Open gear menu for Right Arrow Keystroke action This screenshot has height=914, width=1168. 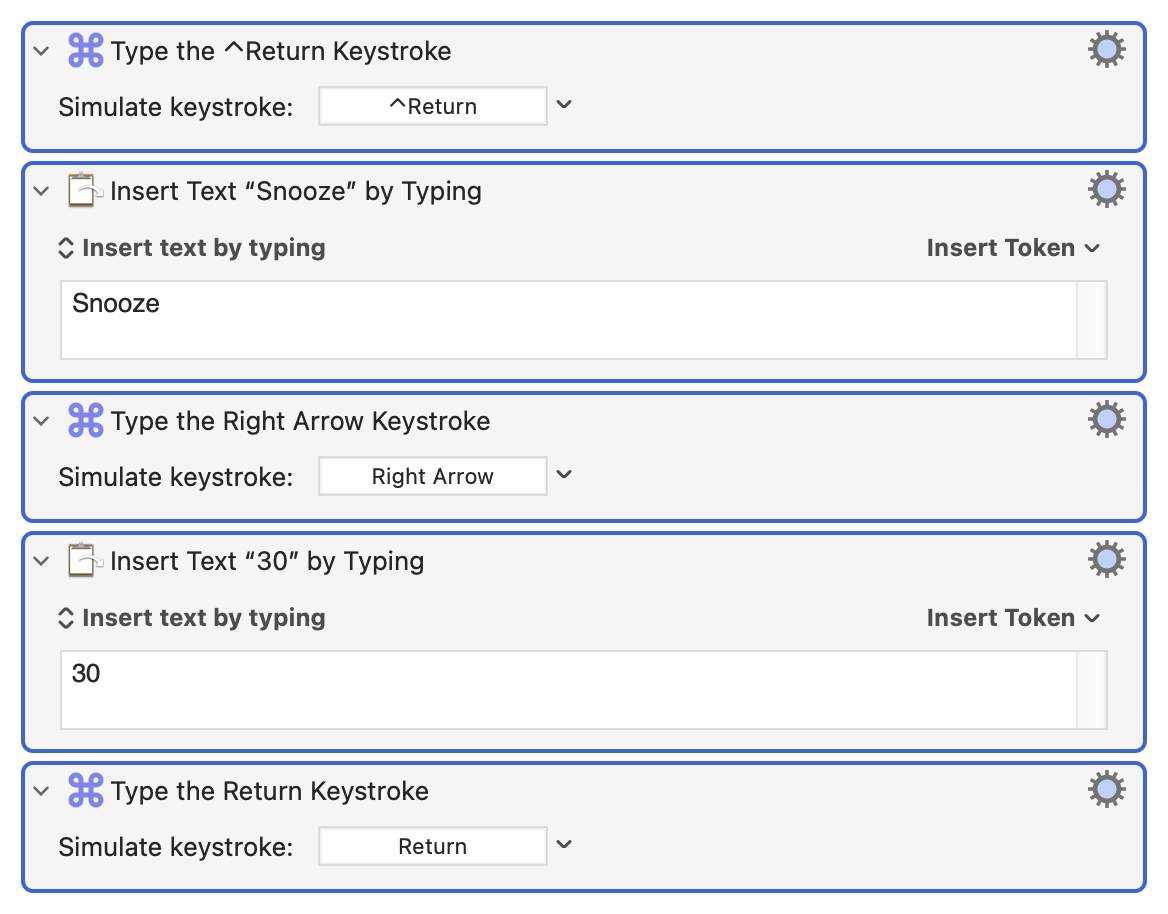click(1106, 420)
